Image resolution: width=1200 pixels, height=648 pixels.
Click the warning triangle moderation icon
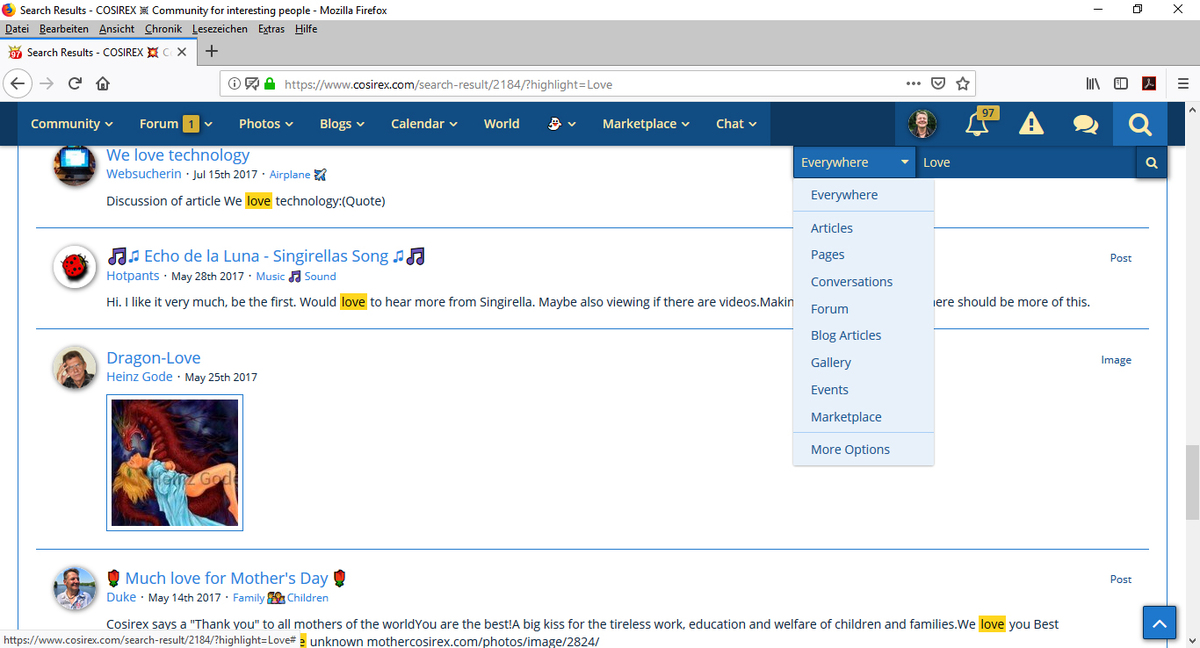pos(1031,124)
